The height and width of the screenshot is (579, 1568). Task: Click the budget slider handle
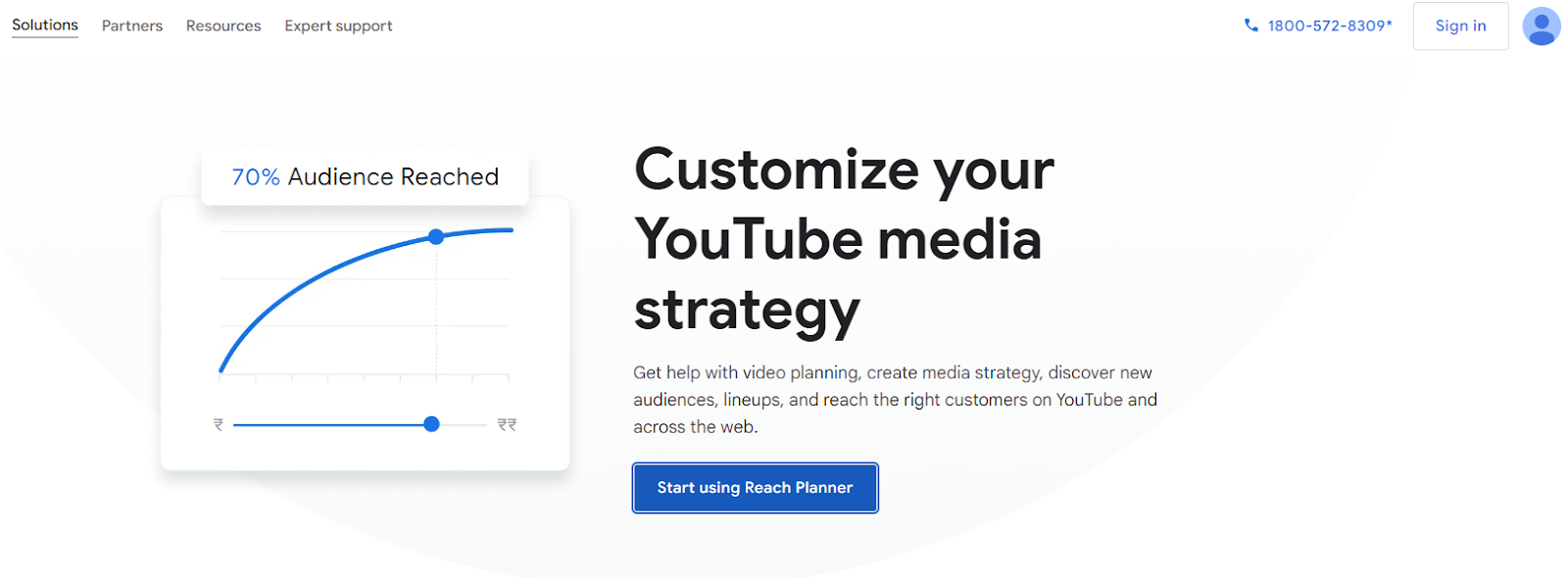tap(431, 424)
